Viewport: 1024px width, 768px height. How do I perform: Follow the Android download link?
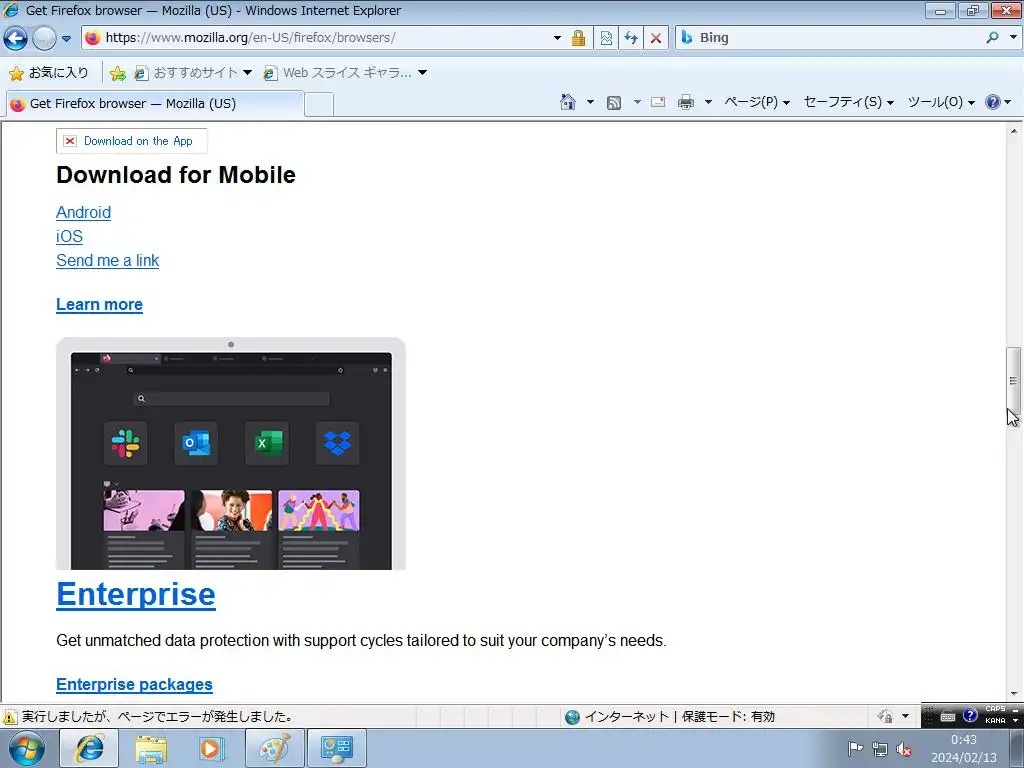pyautogui.click(x=84, y=212)
